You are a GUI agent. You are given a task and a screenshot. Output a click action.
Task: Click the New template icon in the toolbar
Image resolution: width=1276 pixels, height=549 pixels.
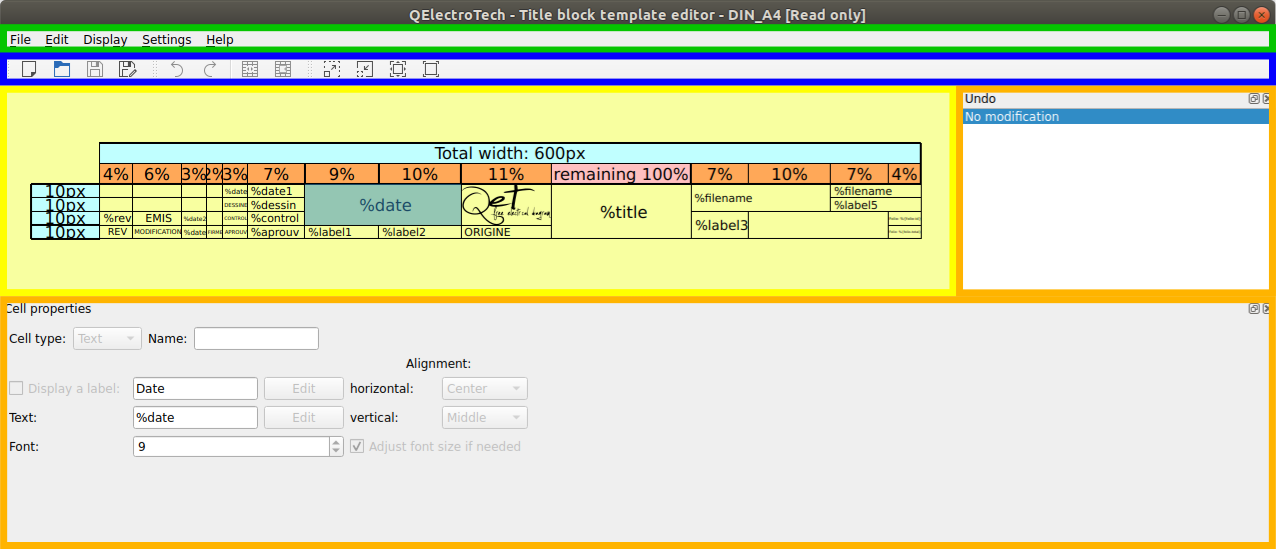point(29,69)
